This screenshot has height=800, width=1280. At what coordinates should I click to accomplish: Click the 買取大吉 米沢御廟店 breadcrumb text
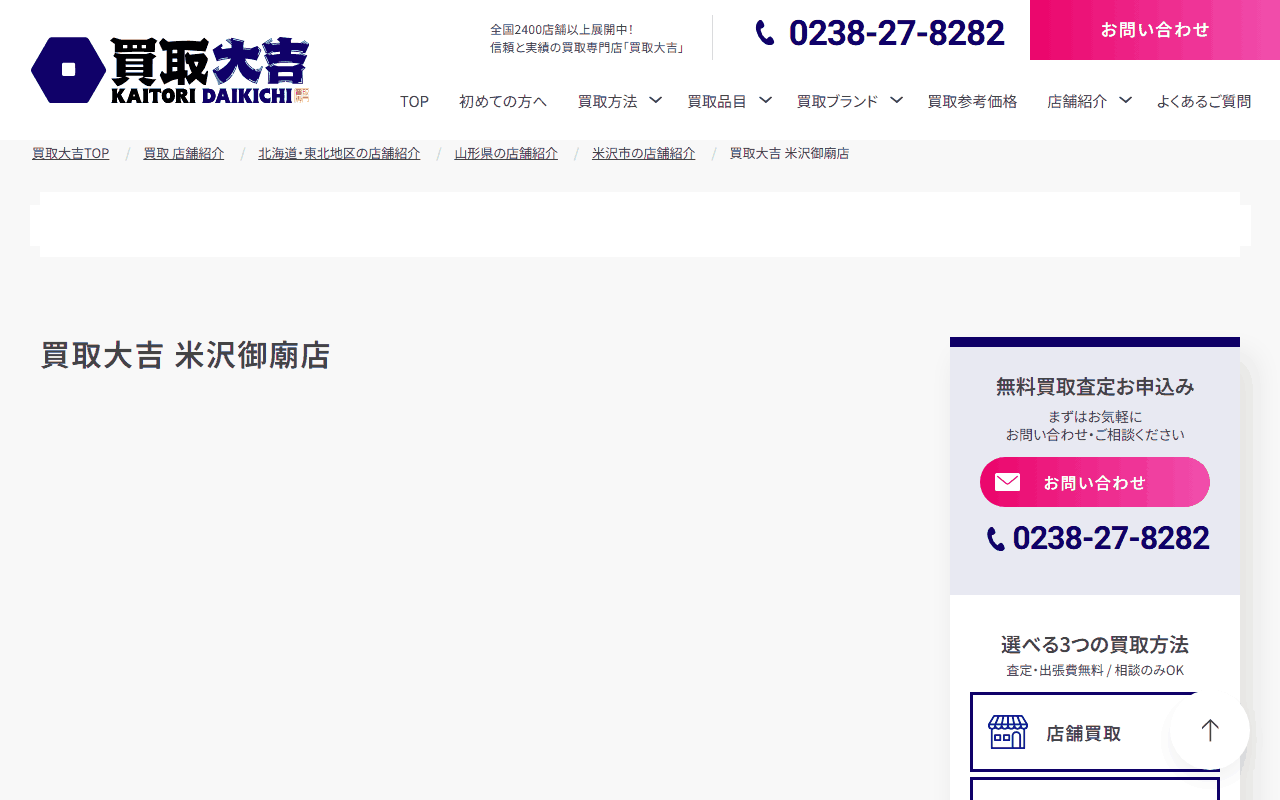point(789,153)
